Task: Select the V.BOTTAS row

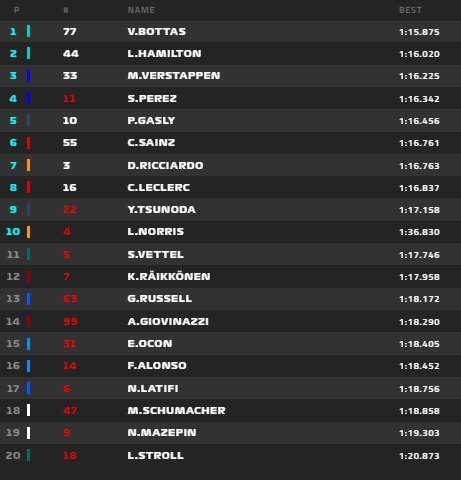Action: tap(230, 31)
